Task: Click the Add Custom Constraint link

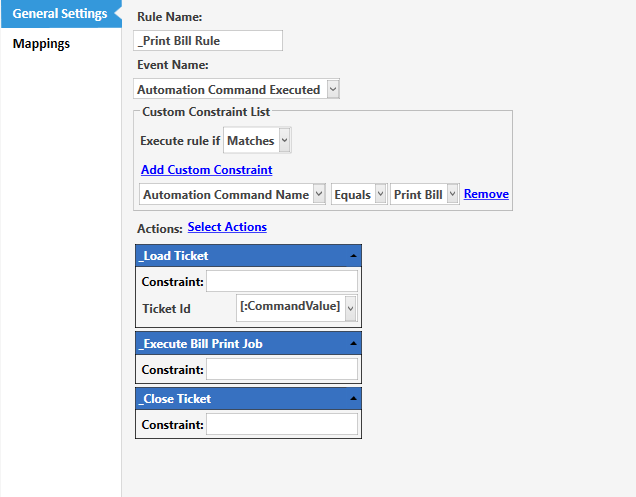Action: pyautogui.click(x=206, y=169)
